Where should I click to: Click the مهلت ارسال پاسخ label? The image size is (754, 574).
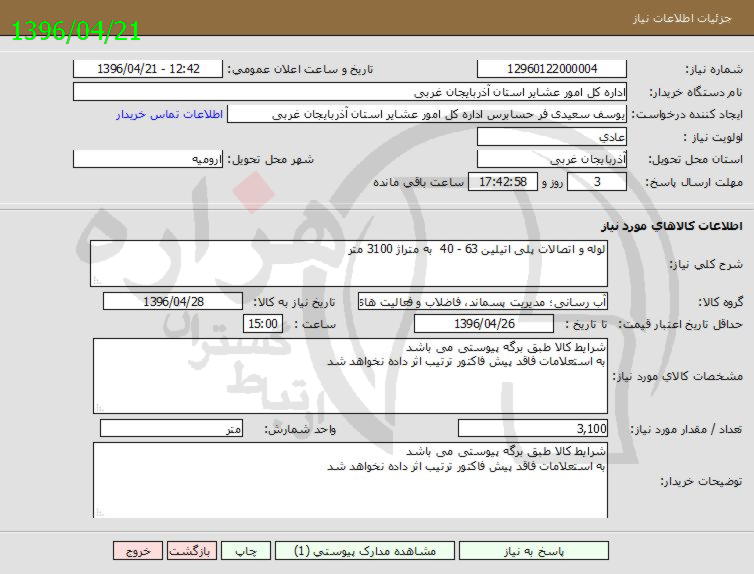click(694, 182)
